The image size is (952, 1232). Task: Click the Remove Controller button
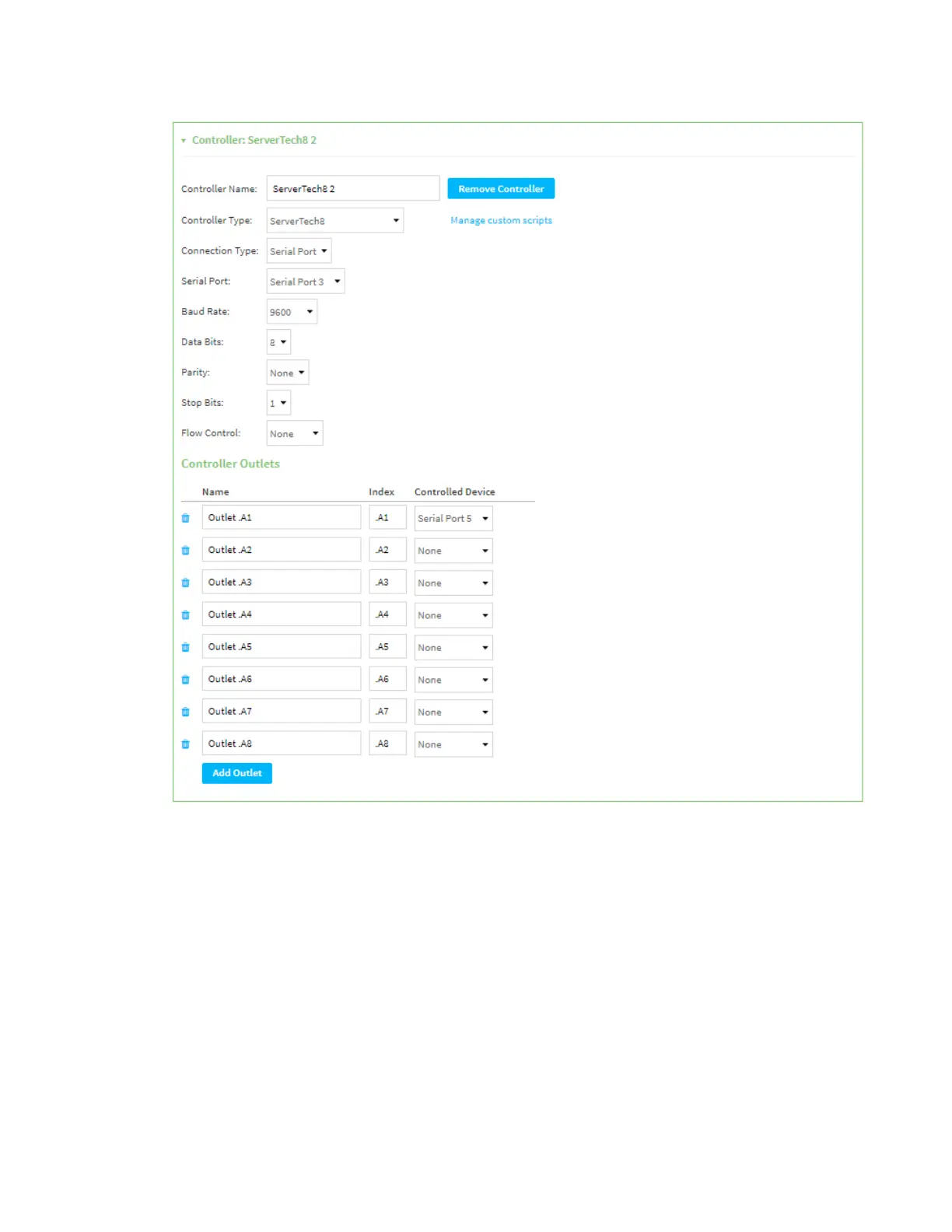[501, 188]
